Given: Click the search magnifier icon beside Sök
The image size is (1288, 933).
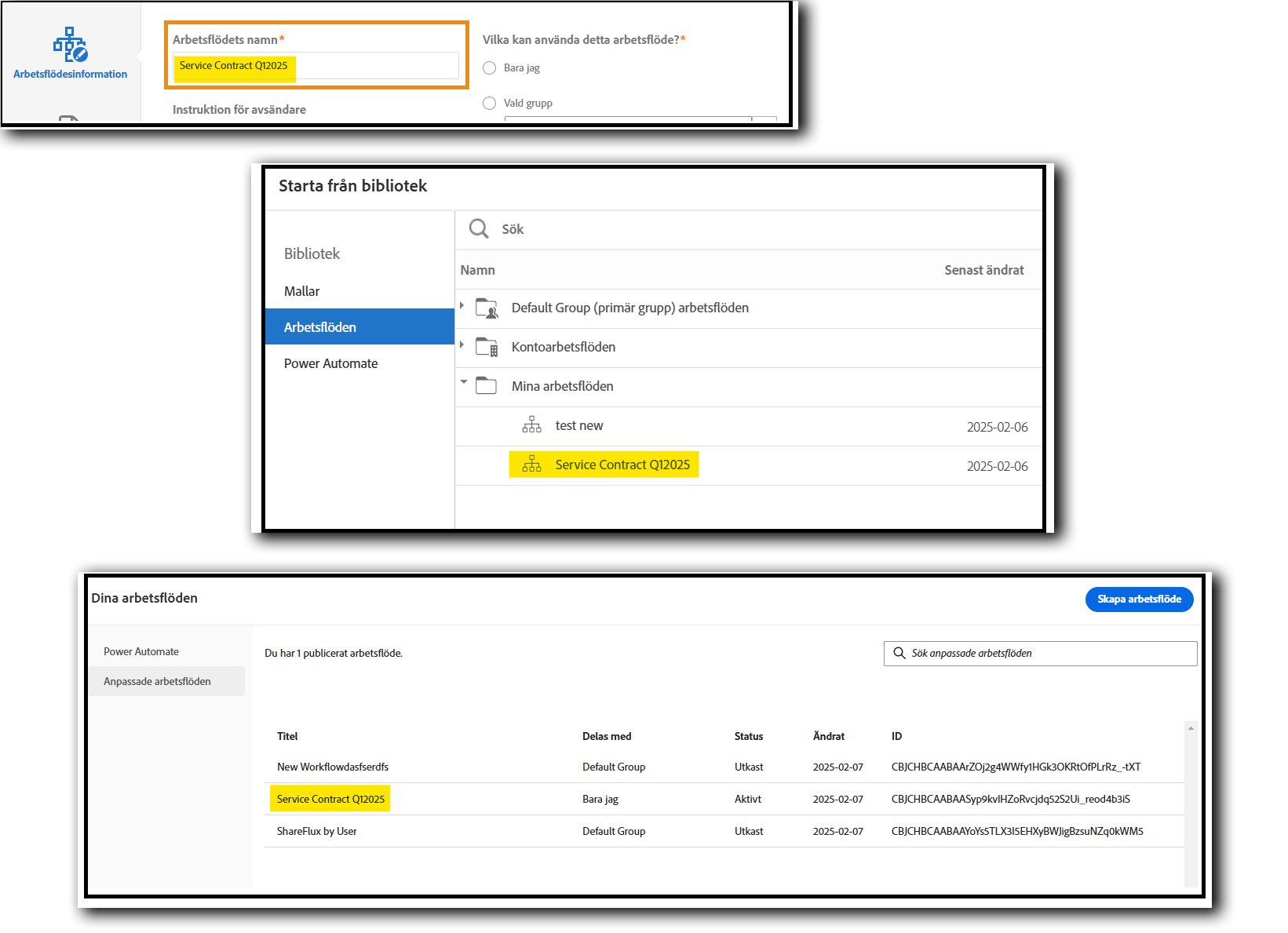Looking at the screenshot, I should click(x=478, y=229).
